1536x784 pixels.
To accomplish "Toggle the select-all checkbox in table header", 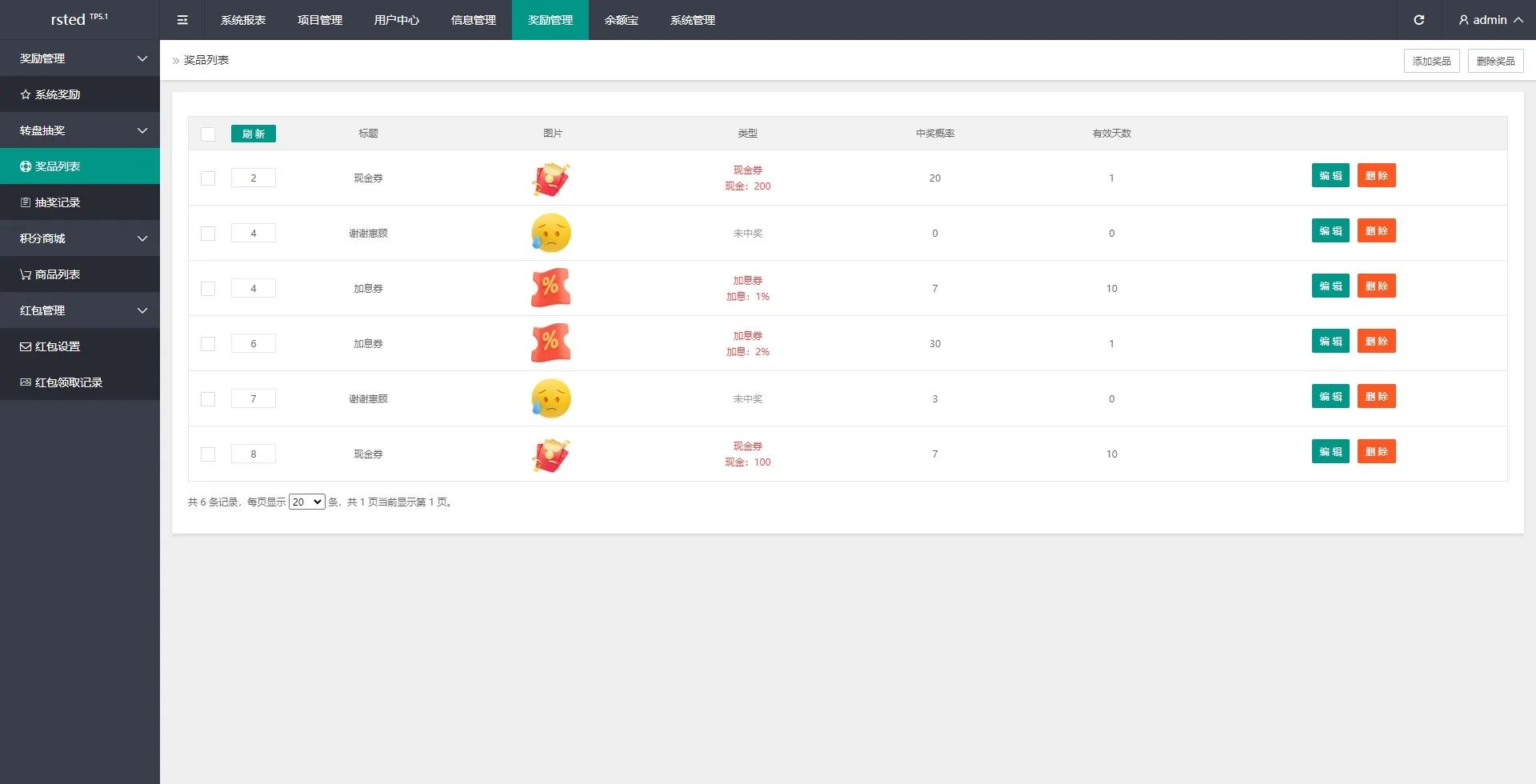I will (x=208, y=134).
